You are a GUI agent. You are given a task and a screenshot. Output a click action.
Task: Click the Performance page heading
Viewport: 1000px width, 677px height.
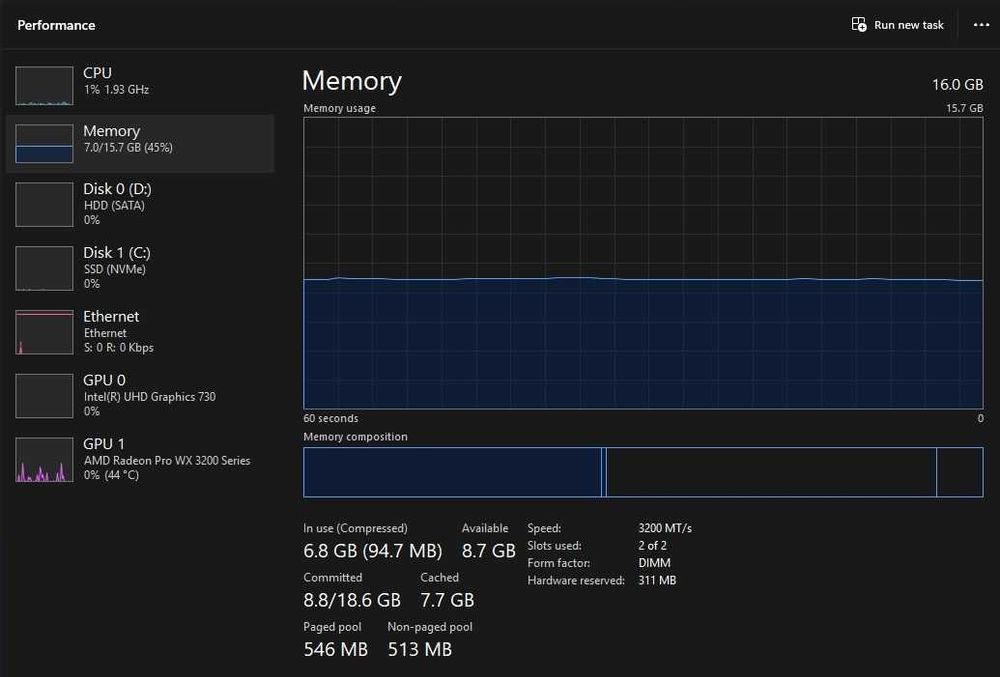click(56, 25)
